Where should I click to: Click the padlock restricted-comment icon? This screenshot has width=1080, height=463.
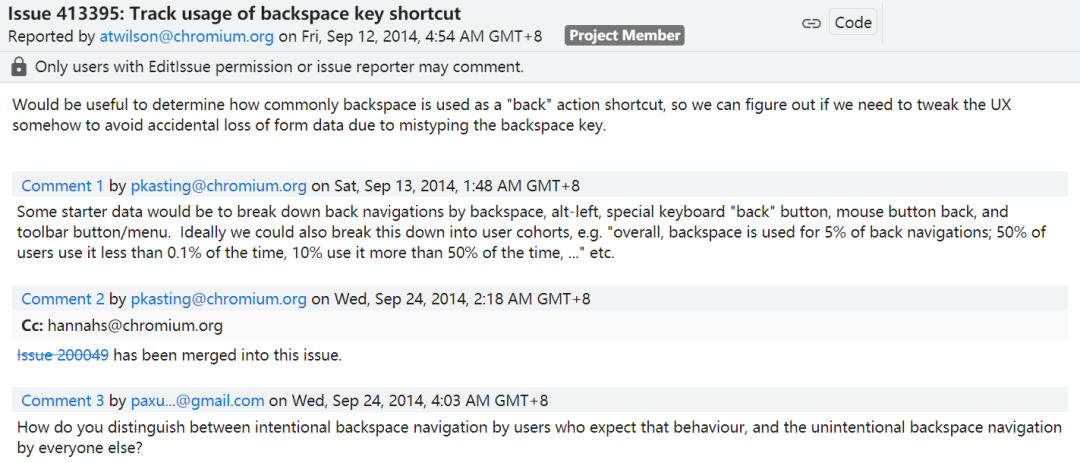(19, 67)
